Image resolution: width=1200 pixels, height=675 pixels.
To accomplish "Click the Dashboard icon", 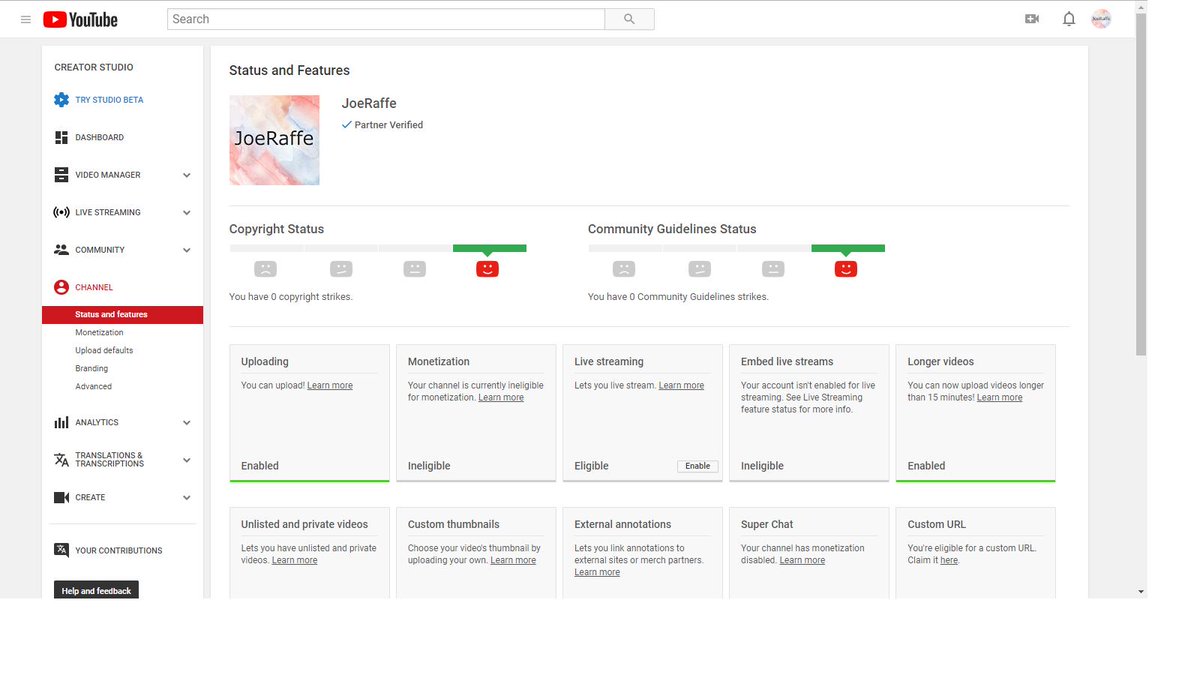I will [x=61, y=137].
